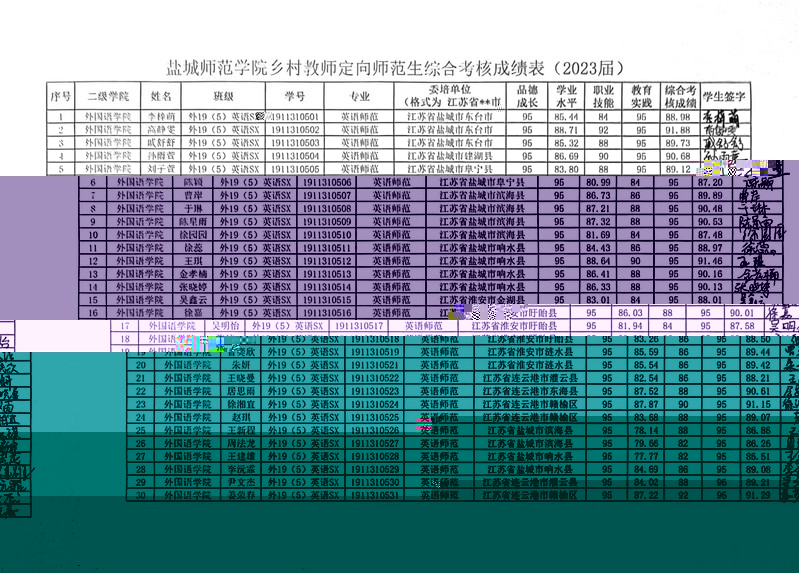Click the name 吴明怡 in row 17
The width and height of the screenshot is (799, 573).
(x=225, y=326)
